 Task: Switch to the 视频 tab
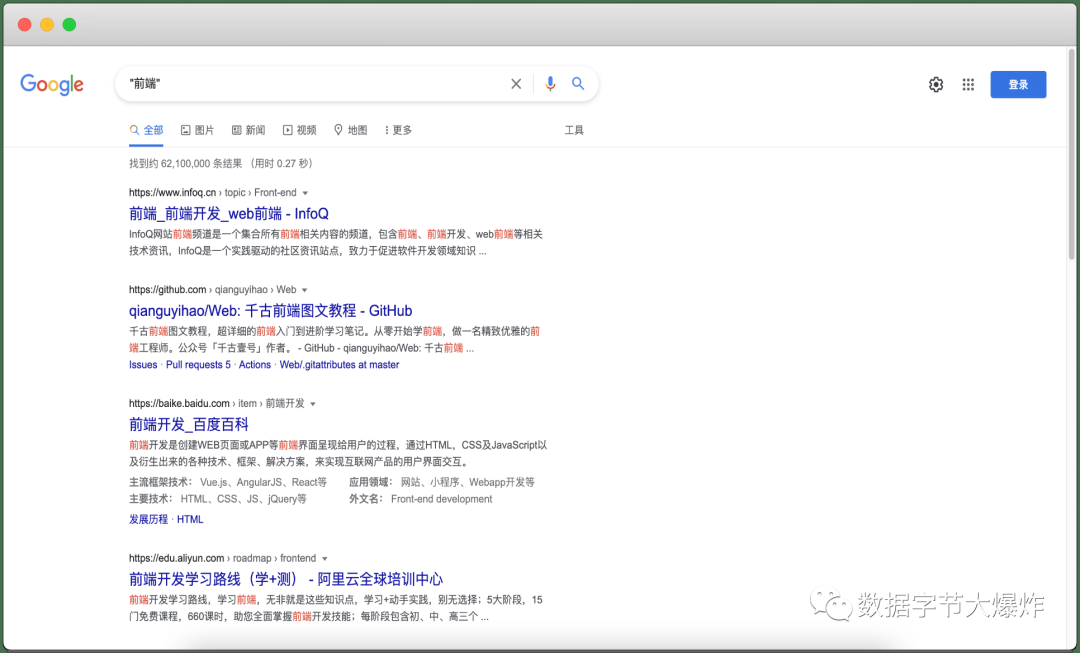coord(300,130)
